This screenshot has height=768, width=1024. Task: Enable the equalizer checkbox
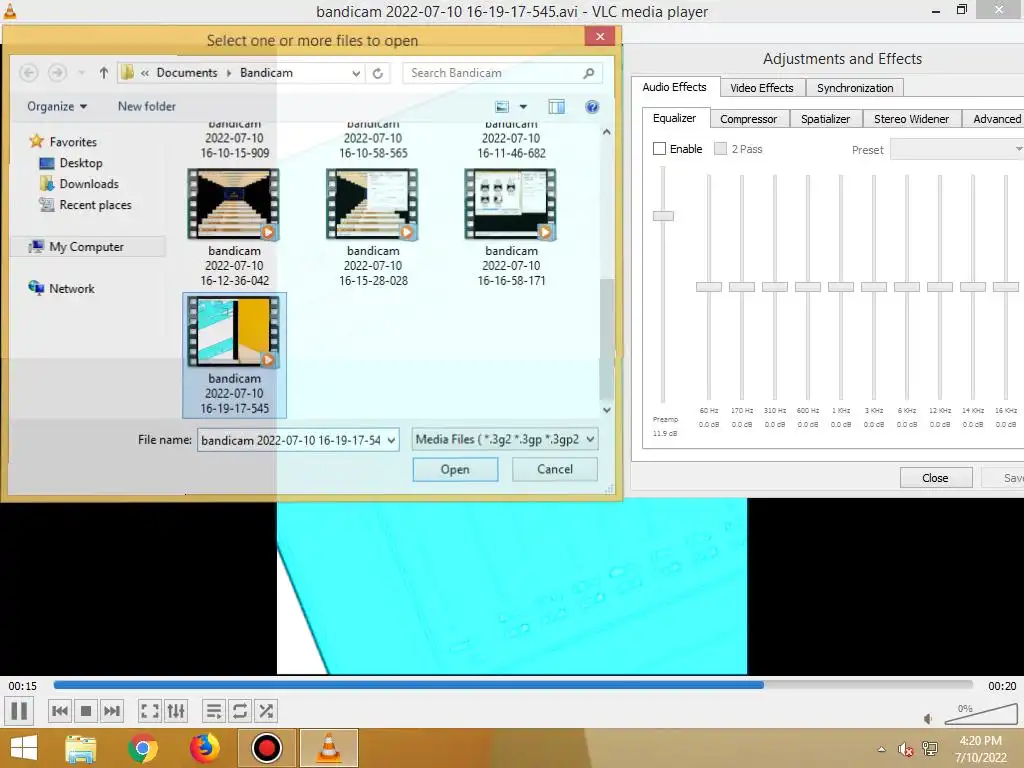click(660, 149)
